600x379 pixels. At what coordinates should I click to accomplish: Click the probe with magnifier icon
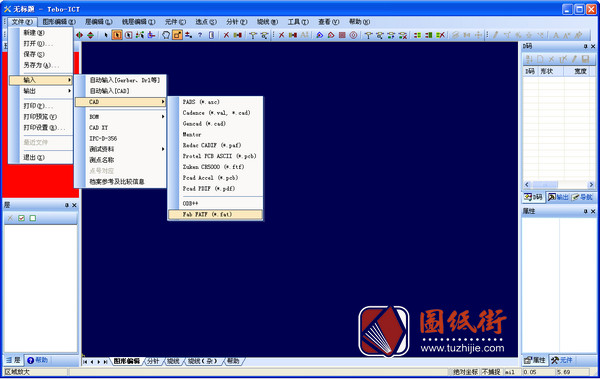[380, 35]
